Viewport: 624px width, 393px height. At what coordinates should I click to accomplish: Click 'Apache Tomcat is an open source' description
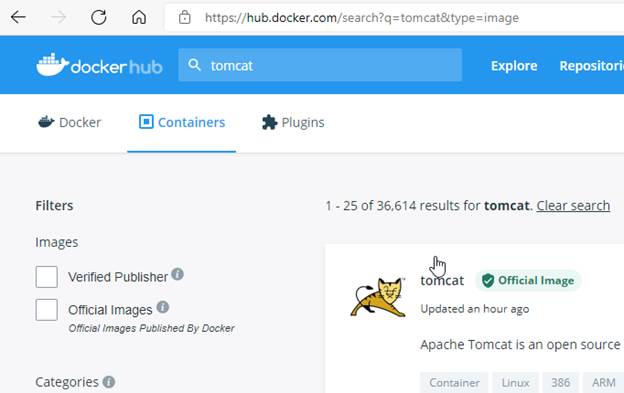[x=520, y=344]
